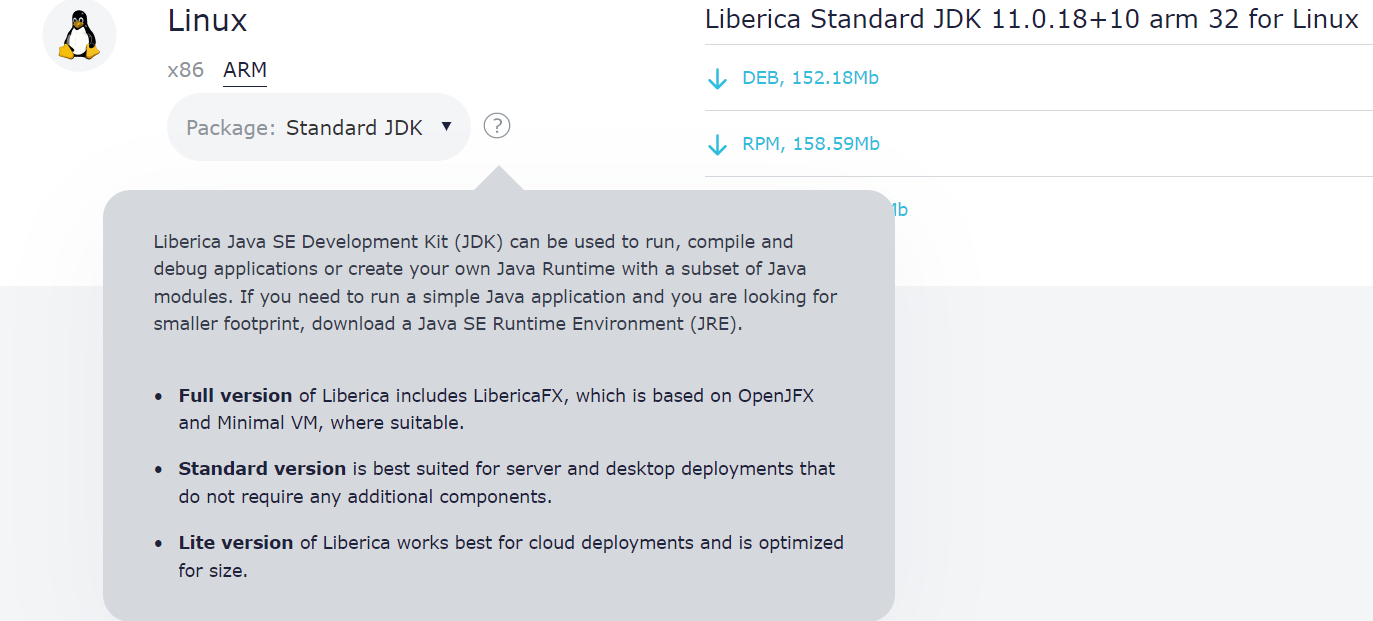Download the RPM, 158.59Mb package

811,144
